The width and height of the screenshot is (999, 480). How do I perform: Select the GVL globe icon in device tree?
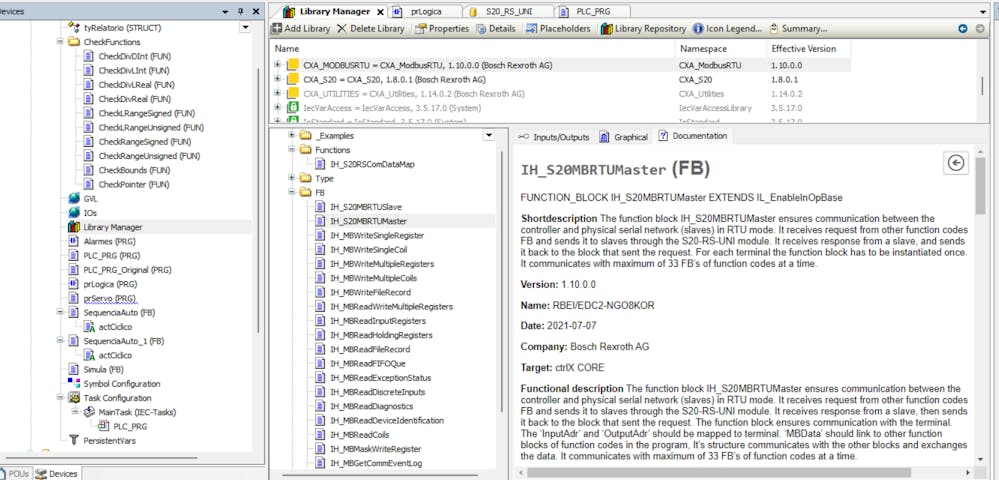pos(75,199)
